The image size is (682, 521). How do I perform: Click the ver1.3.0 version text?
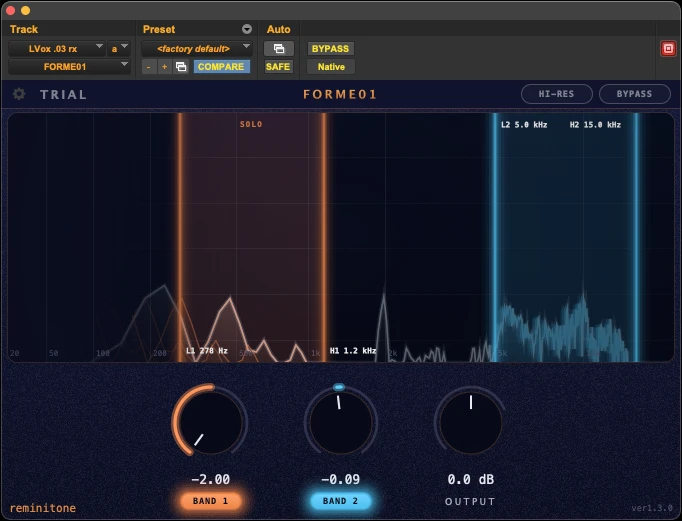pyautogui.click(x=652, y=508)
